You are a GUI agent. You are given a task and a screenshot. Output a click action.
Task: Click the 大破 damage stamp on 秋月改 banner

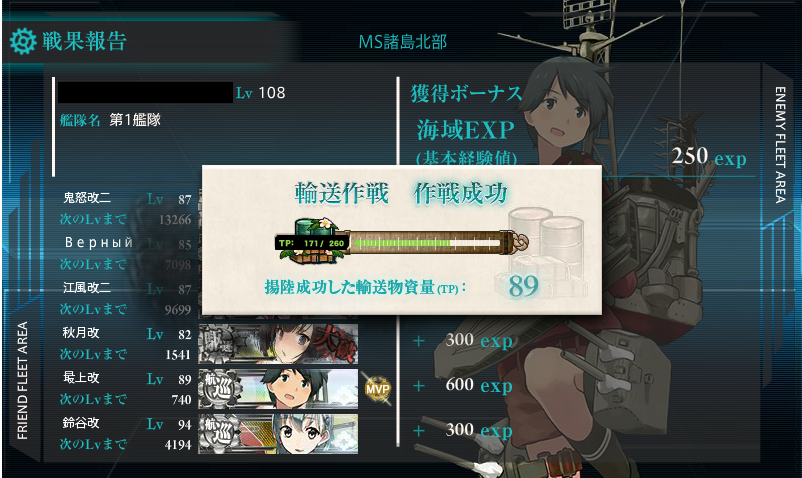coord(334,344)
